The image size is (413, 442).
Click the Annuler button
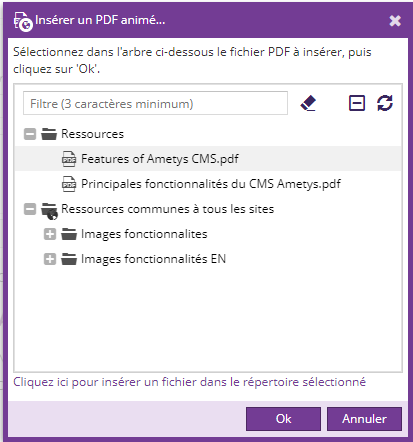pos(364,419)
